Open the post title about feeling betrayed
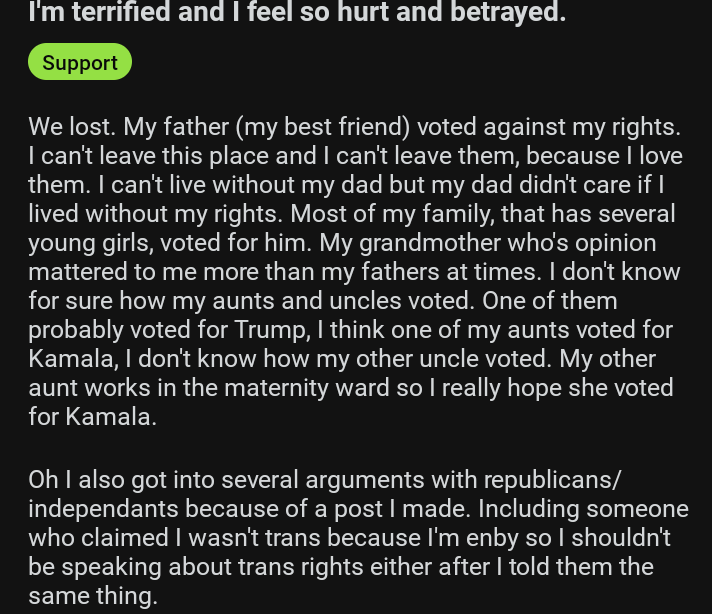This screenshot has height=614, width=712. tap(297, 13)
